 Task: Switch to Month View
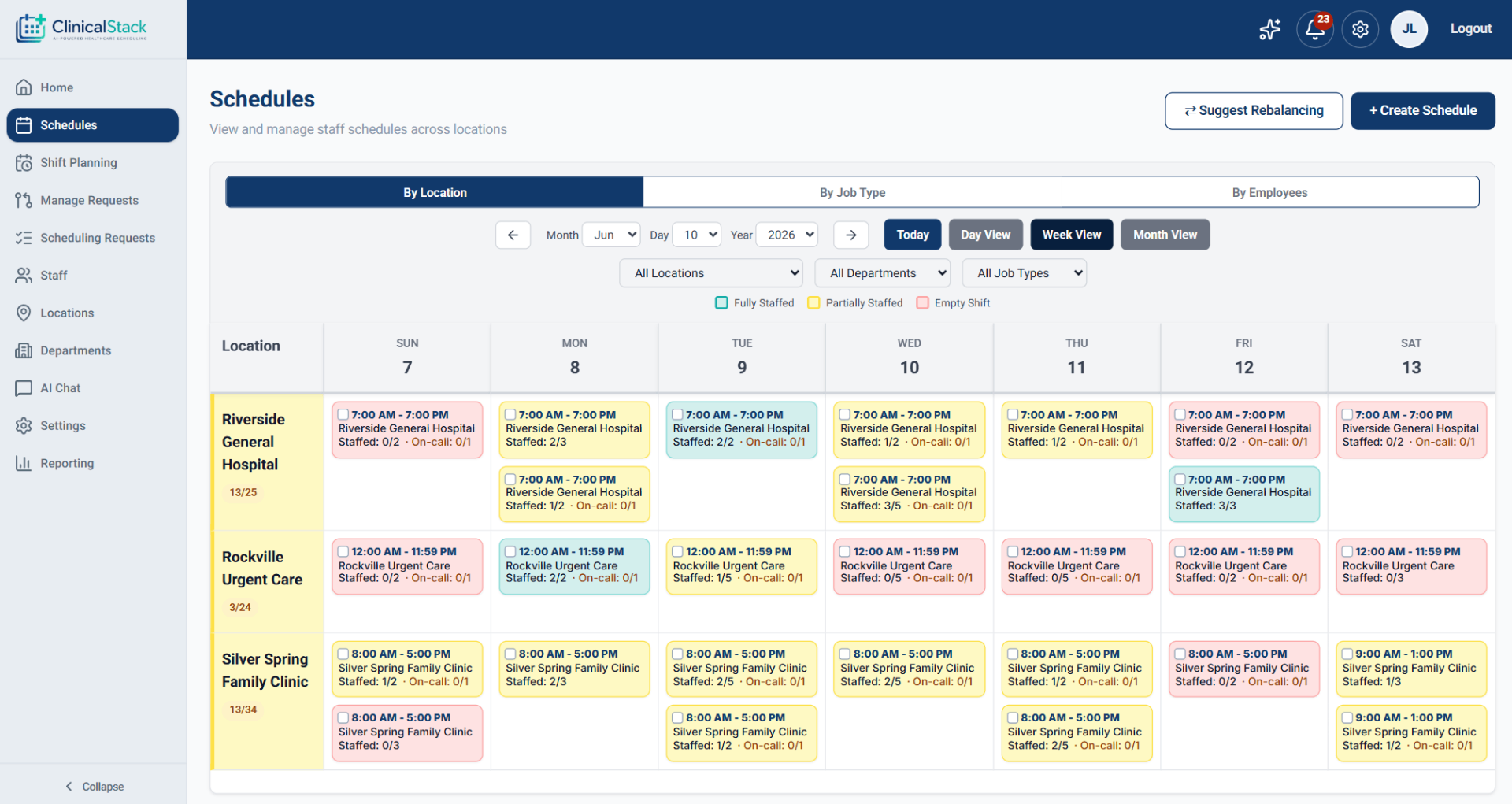click(1165, 235)
